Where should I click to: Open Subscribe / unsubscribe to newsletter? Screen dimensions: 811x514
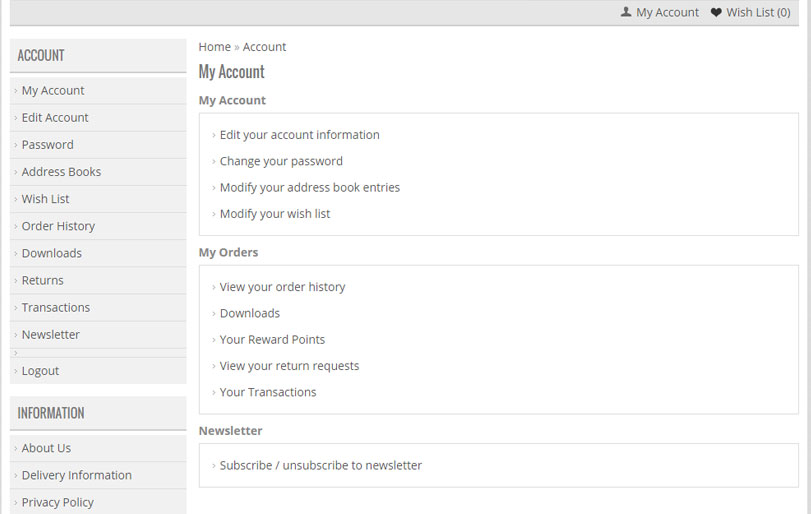tap(321, 465)
